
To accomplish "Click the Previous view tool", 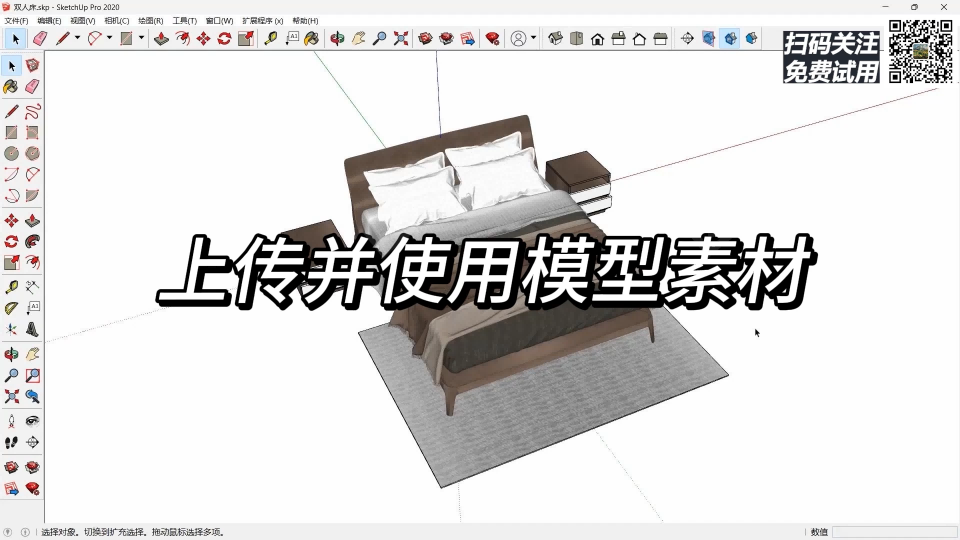I will click(32, 396).
